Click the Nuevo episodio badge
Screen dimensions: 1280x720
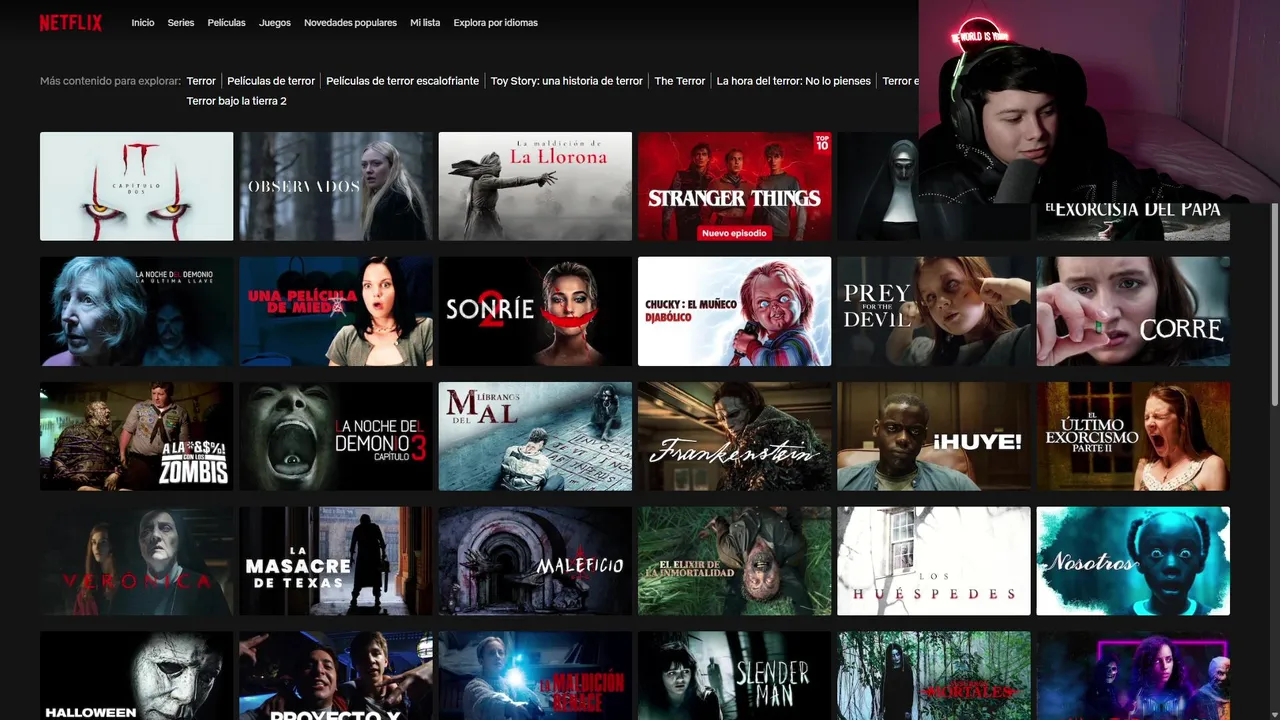pyautogui.click(x=735, y=233)
